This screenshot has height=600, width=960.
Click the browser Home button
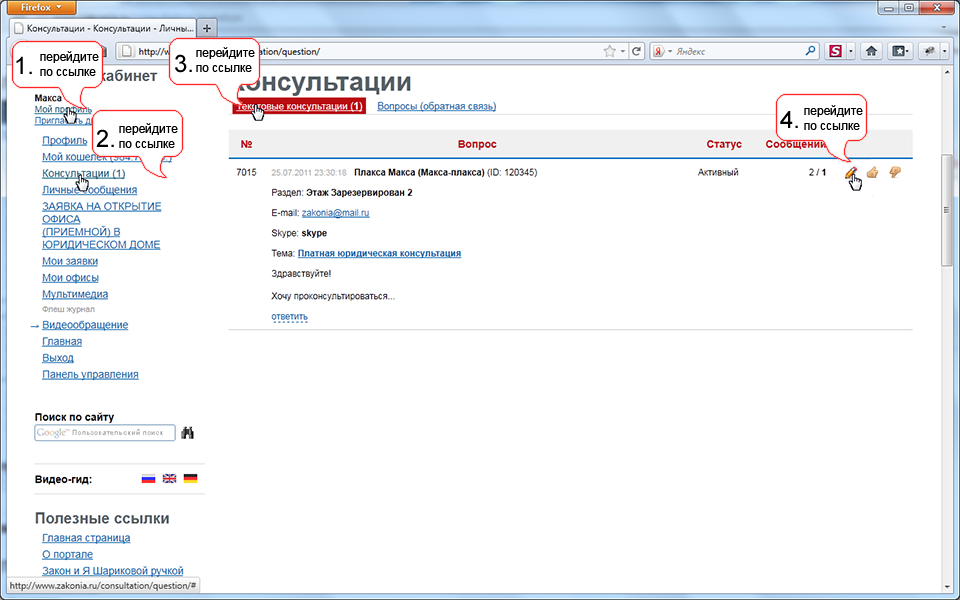[x=871, y=51]
